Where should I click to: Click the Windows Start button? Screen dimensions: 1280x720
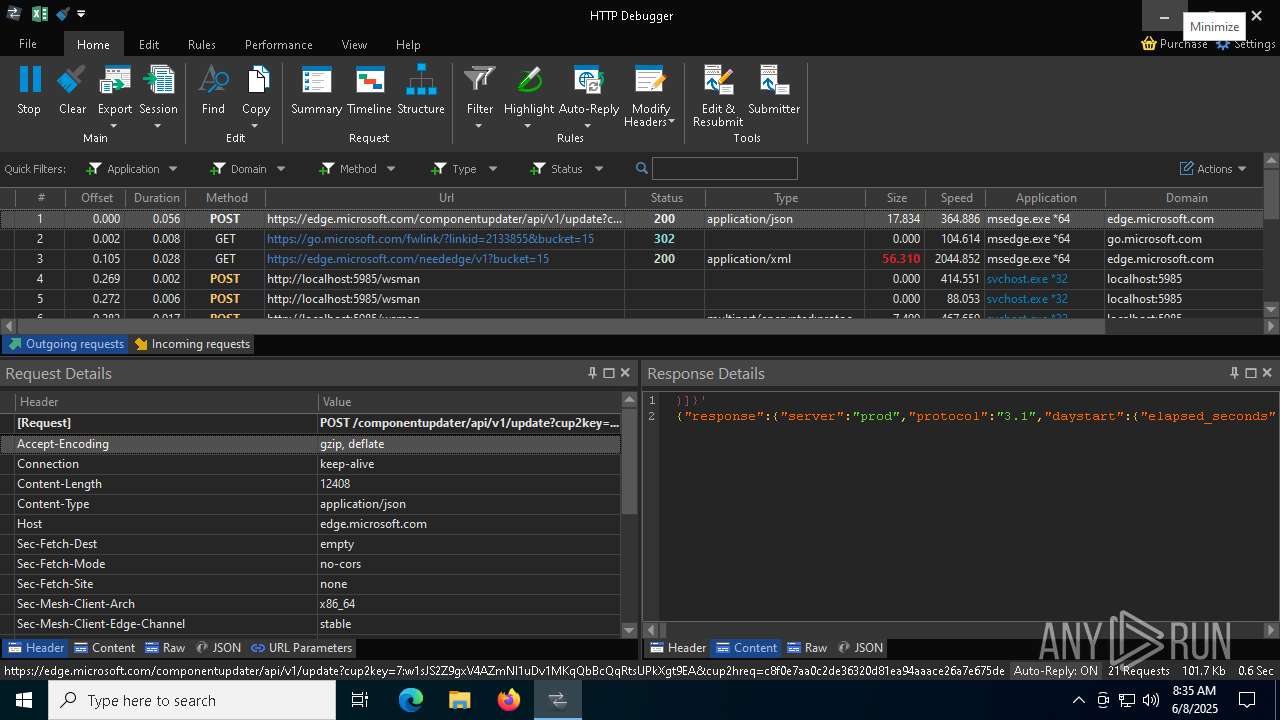click(x=23, y=700)
